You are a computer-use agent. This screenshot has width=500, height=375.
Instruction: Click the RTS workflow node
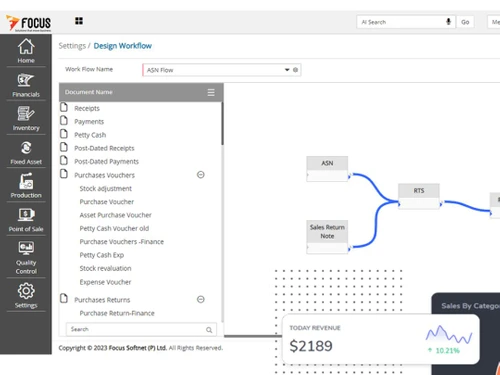pos(419,196)
